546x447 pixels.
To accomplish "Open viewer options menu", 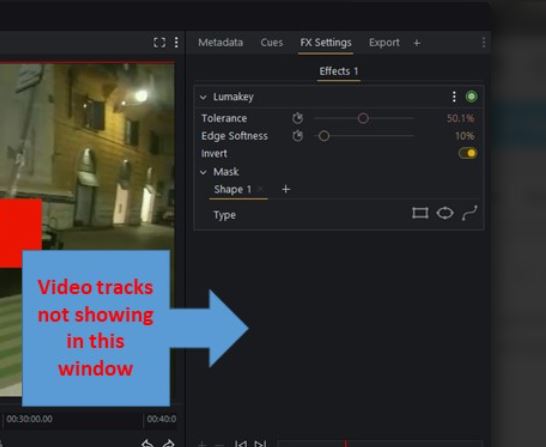I will click(x=176, y=42).
